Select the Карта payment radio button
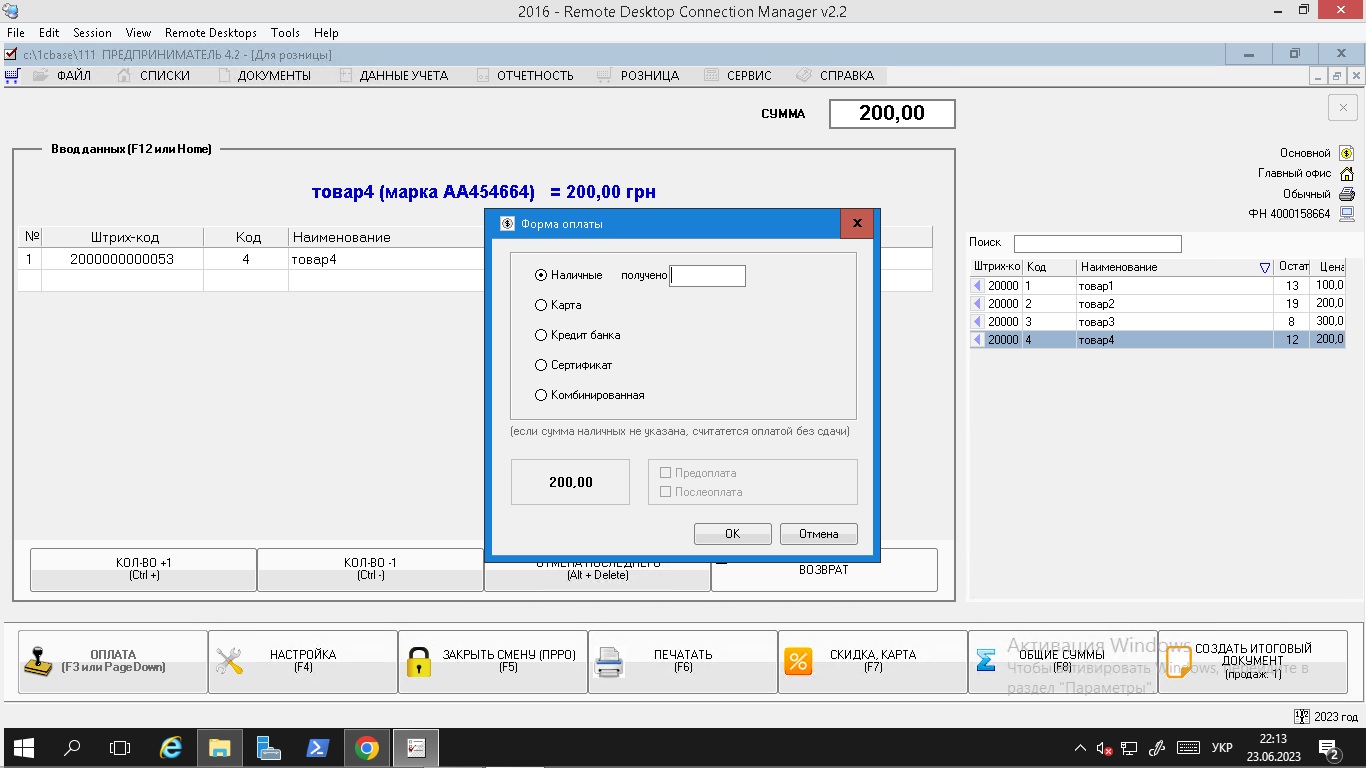 click(541, 305)
